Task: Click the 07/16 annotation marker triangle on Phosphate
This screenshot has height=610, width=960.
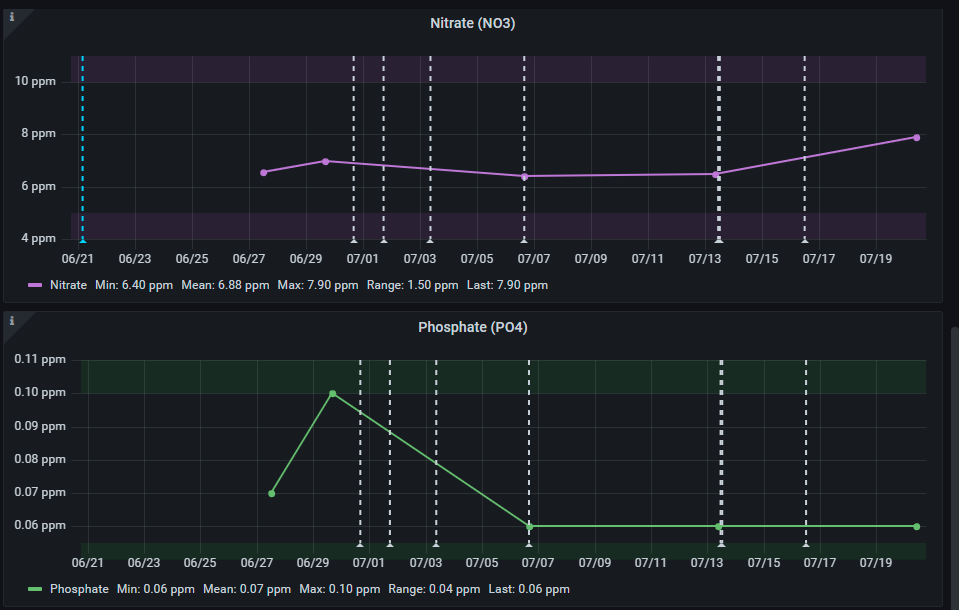Action: click(x=806, y=544)
